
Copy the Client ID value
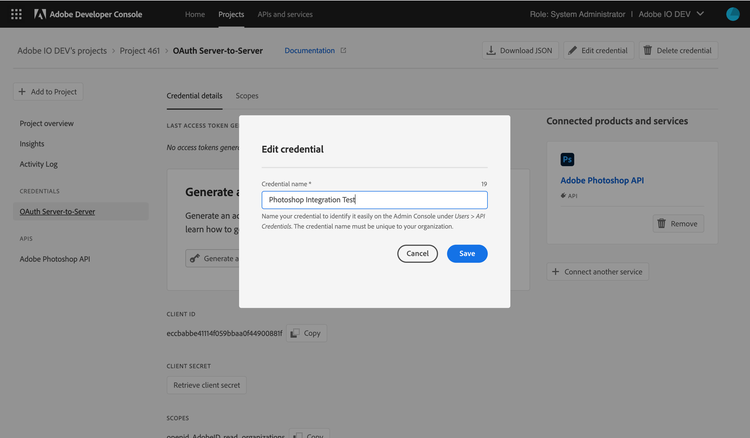pyautogui.click(x=307, y=333)
